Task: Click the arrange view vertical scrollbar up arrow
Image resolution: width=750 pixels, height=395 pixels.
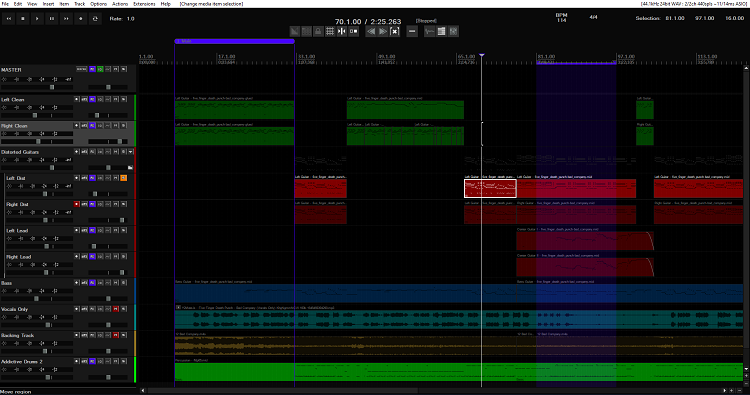Action: click(x=746, y=68)
